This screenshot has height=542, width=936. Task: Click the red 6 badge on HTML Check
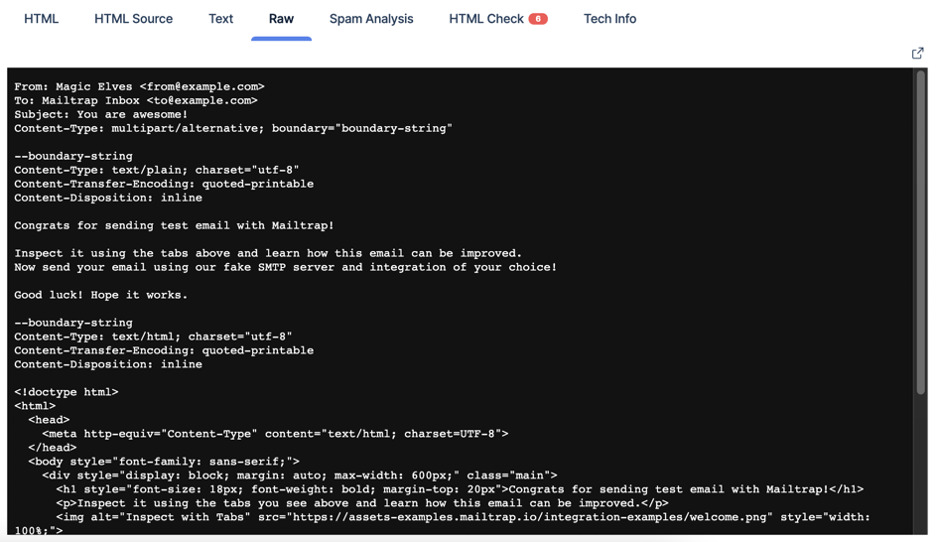[538, 19]
